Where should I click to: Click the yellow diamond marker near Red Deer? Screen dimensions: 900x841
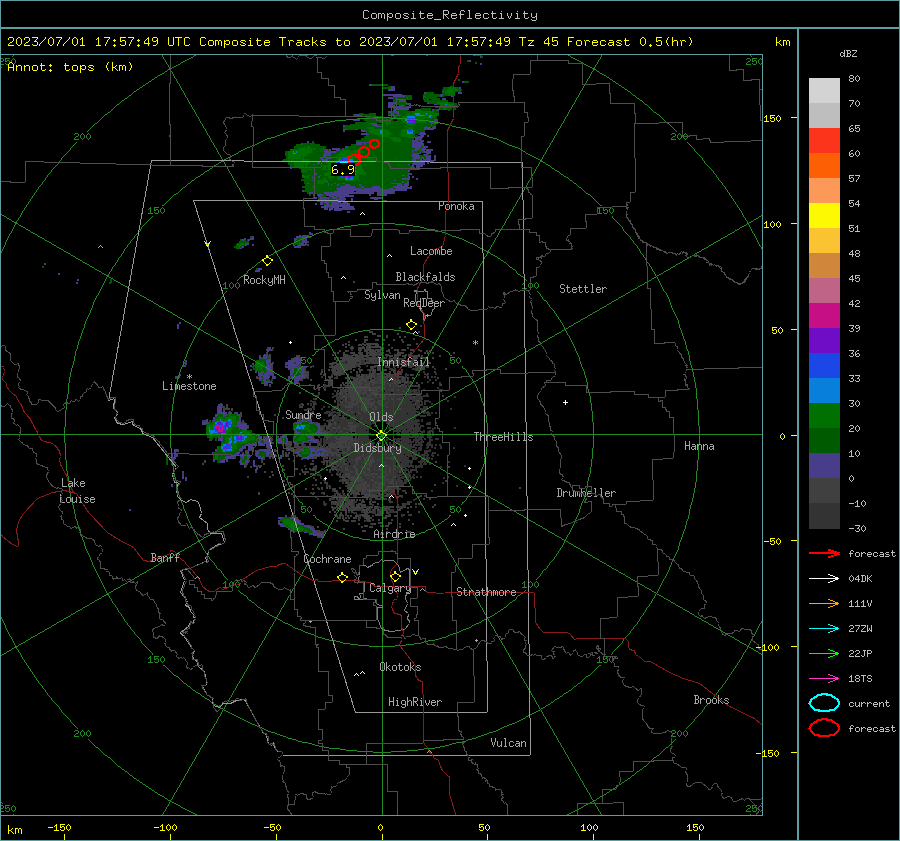click(x=412, y=325)
